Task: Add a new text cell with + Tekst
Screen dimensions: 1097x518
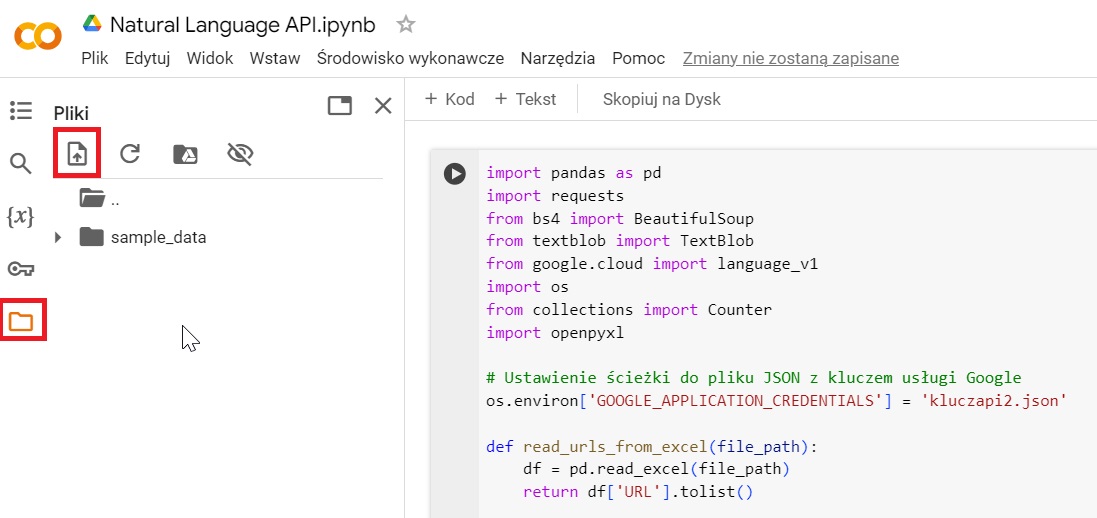Action: click(x=525, y=99)
